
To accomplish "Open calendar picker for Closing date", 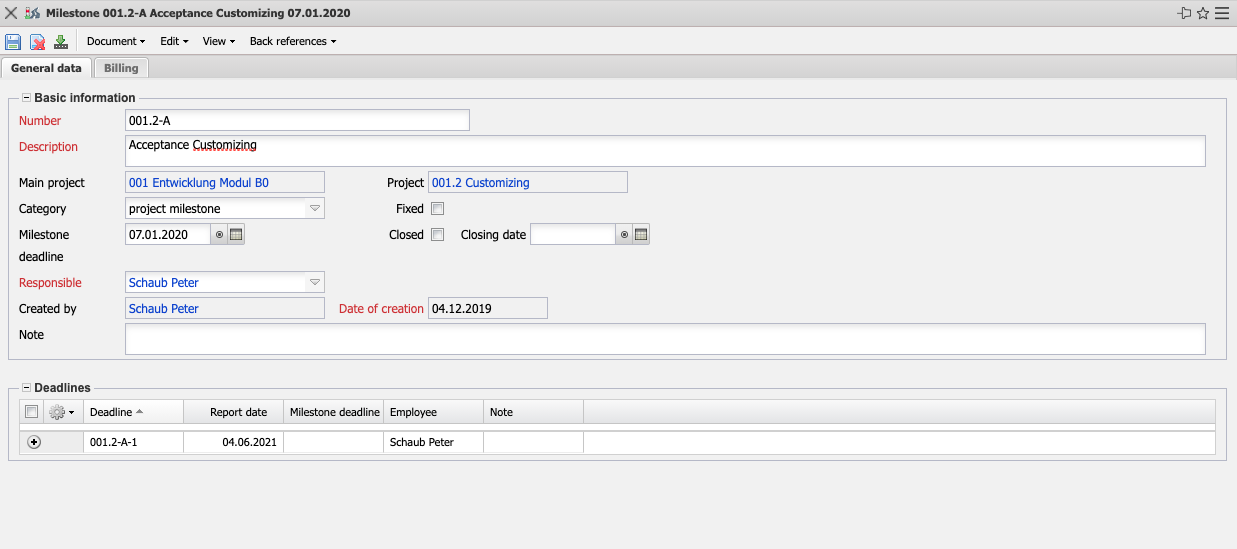I will click(x=642, y=235).
